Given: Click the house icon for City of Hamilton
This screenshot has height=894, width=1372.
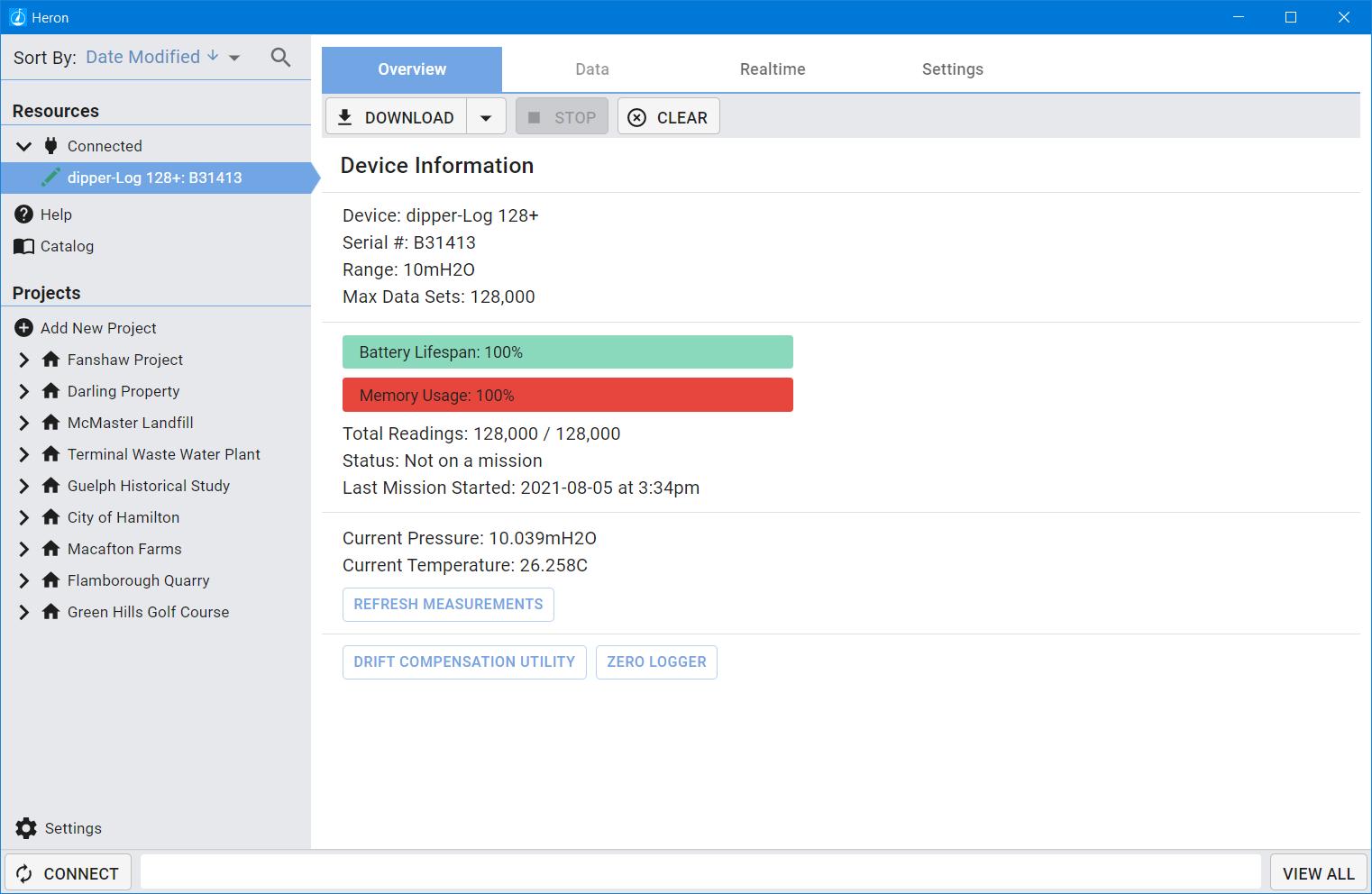Looking at the screenshot, I should (x=51, y=517).
